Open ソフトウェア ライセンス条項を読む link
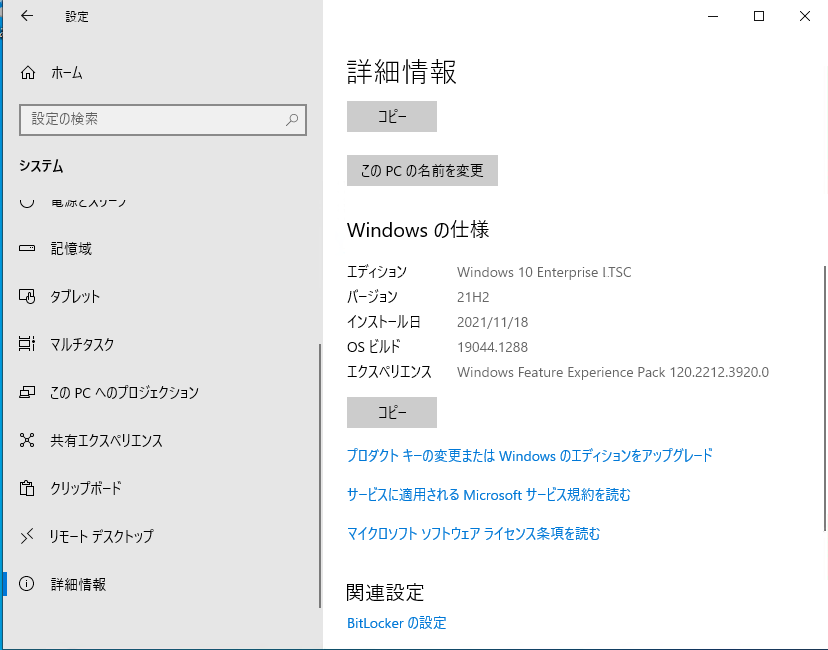 (x=474, y=534)
